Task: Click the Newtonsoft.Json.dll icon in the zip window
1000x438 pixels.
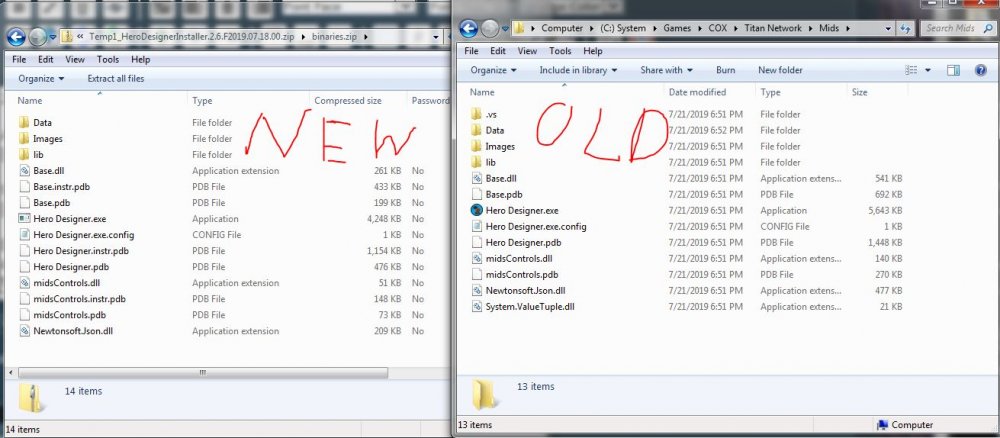Action: [24, 331]
